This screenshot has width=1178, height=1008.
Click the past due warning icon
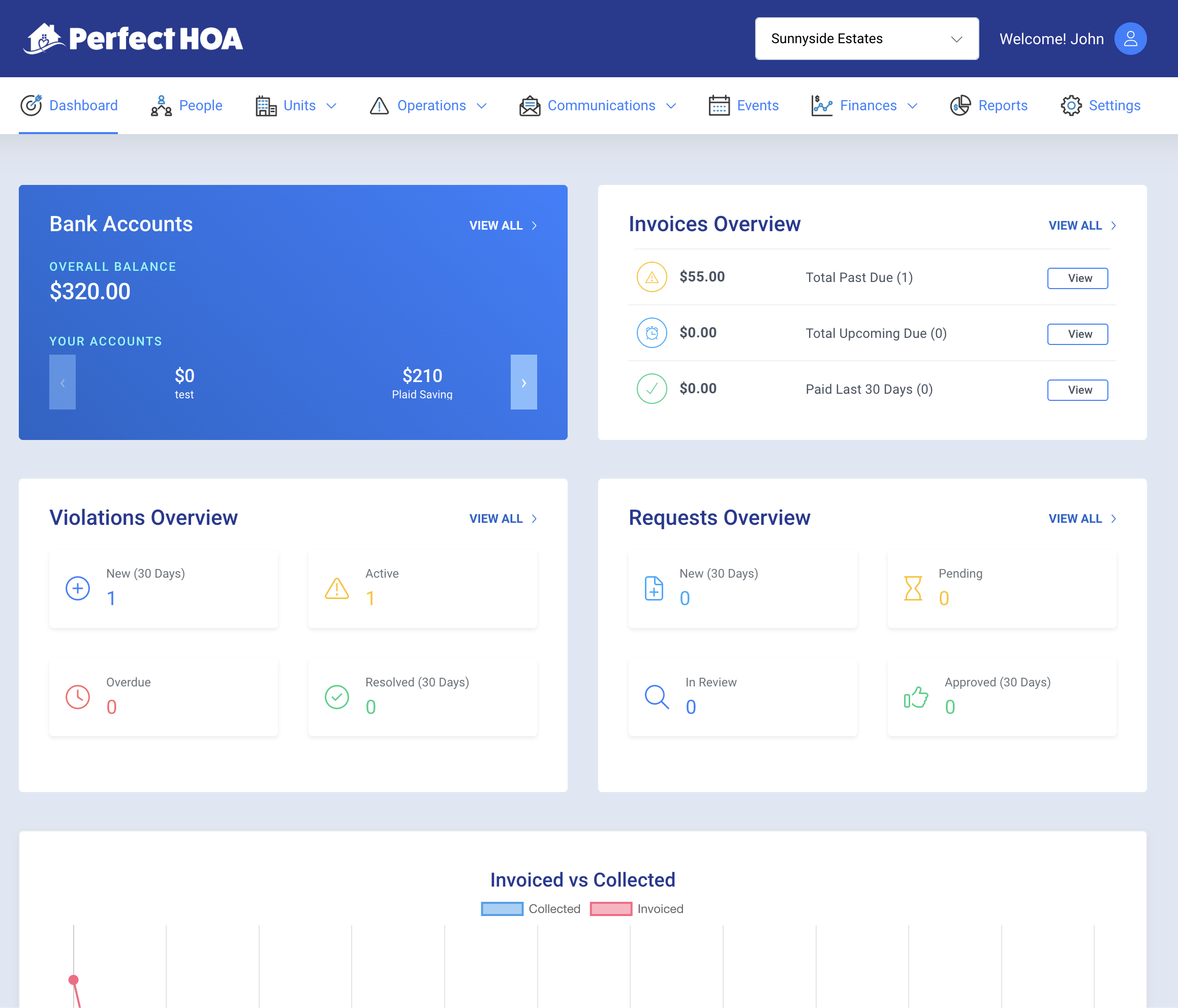(x=652, y=277)
